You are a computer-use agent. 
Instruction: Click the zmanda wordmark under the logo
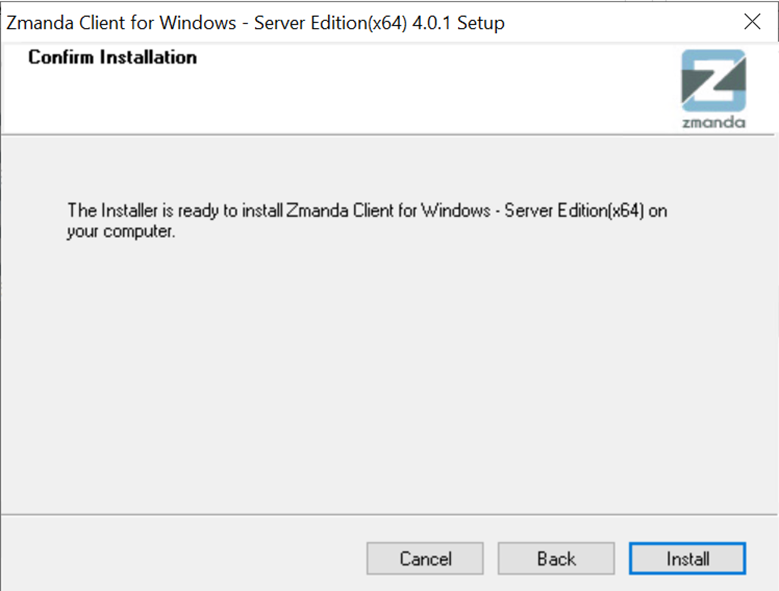[x=713, y=122]
